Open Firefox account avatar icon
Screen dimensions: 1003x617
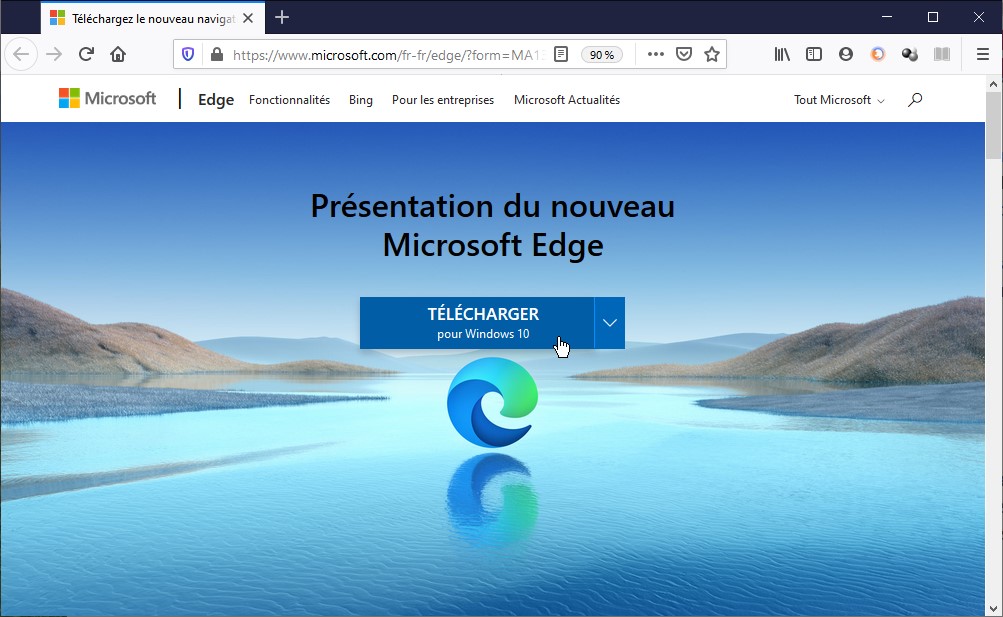(846, 54)
